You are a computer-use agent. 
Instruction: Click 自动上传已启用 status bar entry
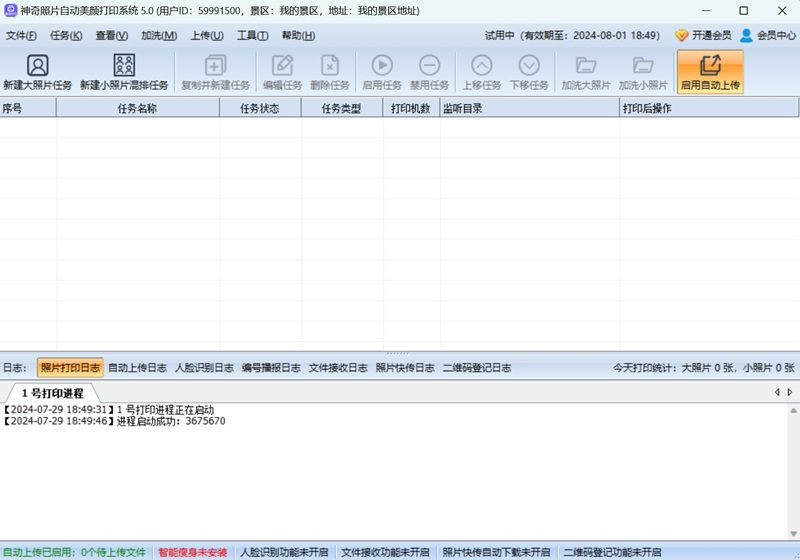click(74, 552)
